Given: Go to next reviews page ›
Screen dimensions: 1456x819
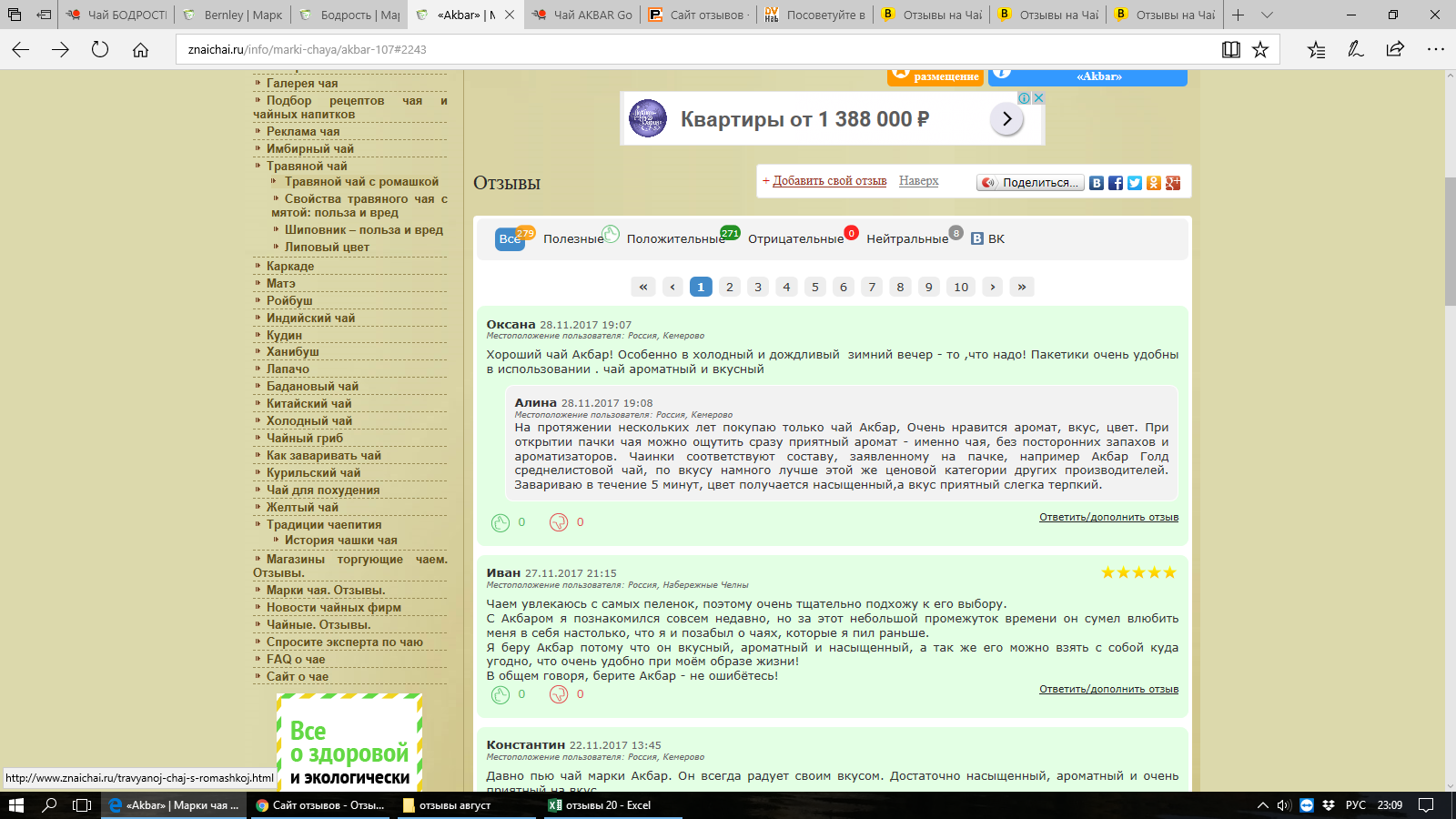Looking at the screenshot, I should pos(993,287).
